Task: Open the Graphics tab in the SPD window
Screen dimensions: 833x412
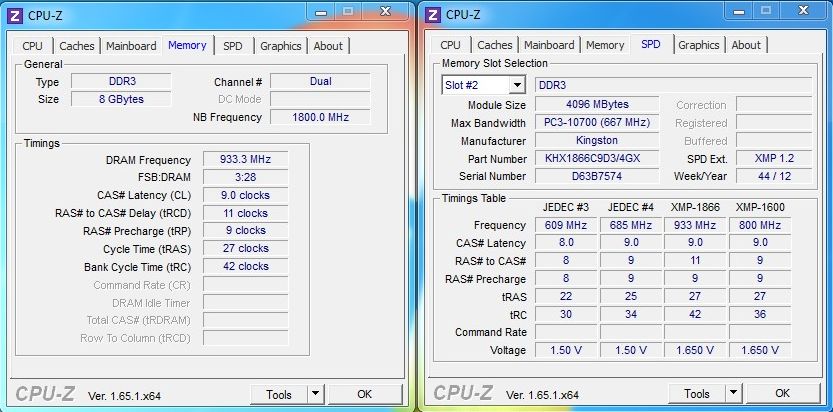Action: point(698,45)
